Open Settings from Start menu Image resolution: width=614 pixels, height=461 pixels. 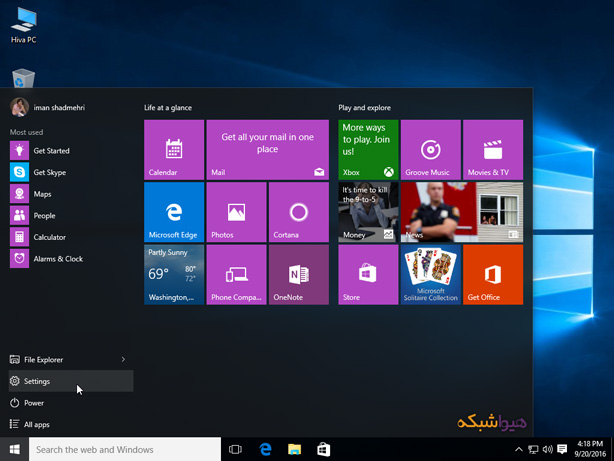pyautogui.click(x=71, y=381)
